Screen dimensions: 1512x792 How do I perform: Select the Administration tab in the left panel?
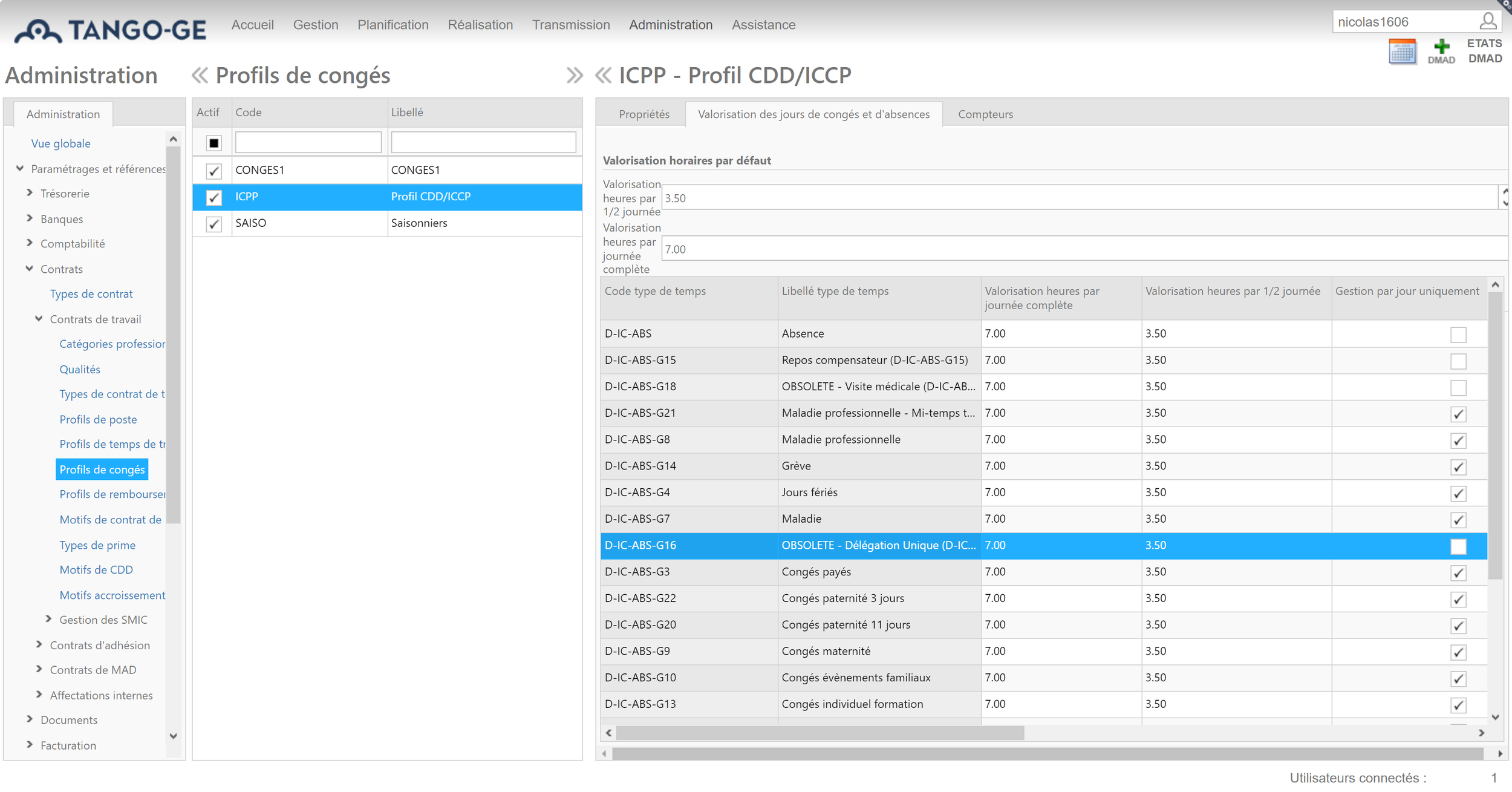click(x=63, y=114)
